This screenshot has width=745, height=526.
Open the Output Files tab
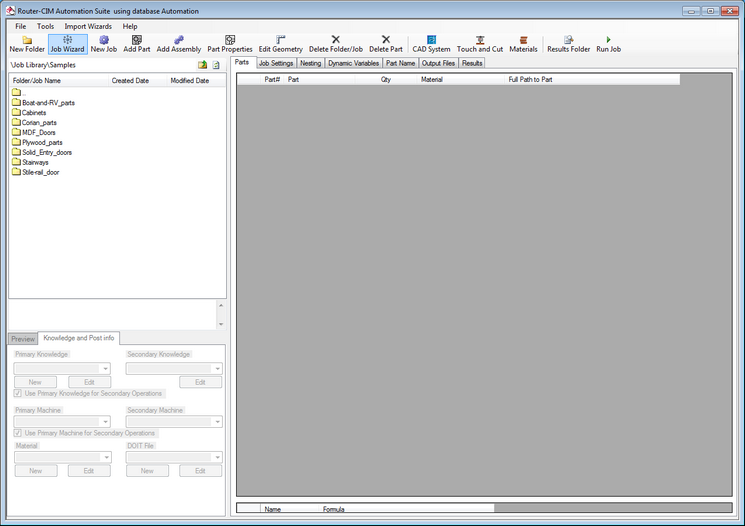pos(438,63)
